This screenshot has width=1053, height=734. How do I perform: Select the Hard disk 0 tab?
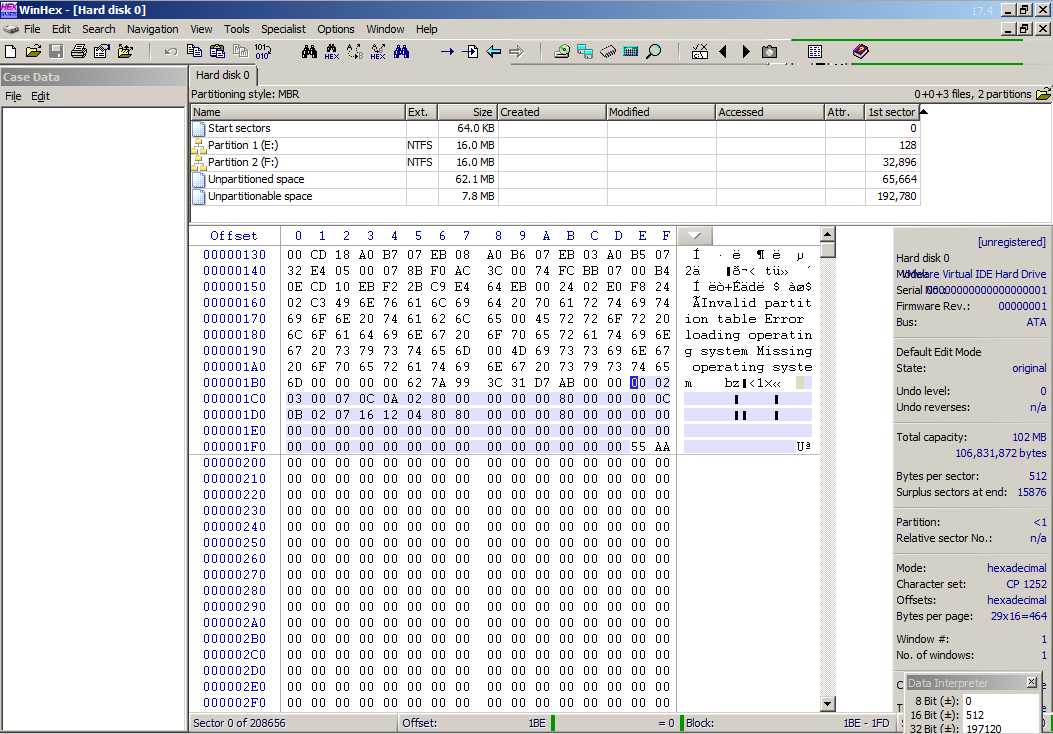point(223,75)
